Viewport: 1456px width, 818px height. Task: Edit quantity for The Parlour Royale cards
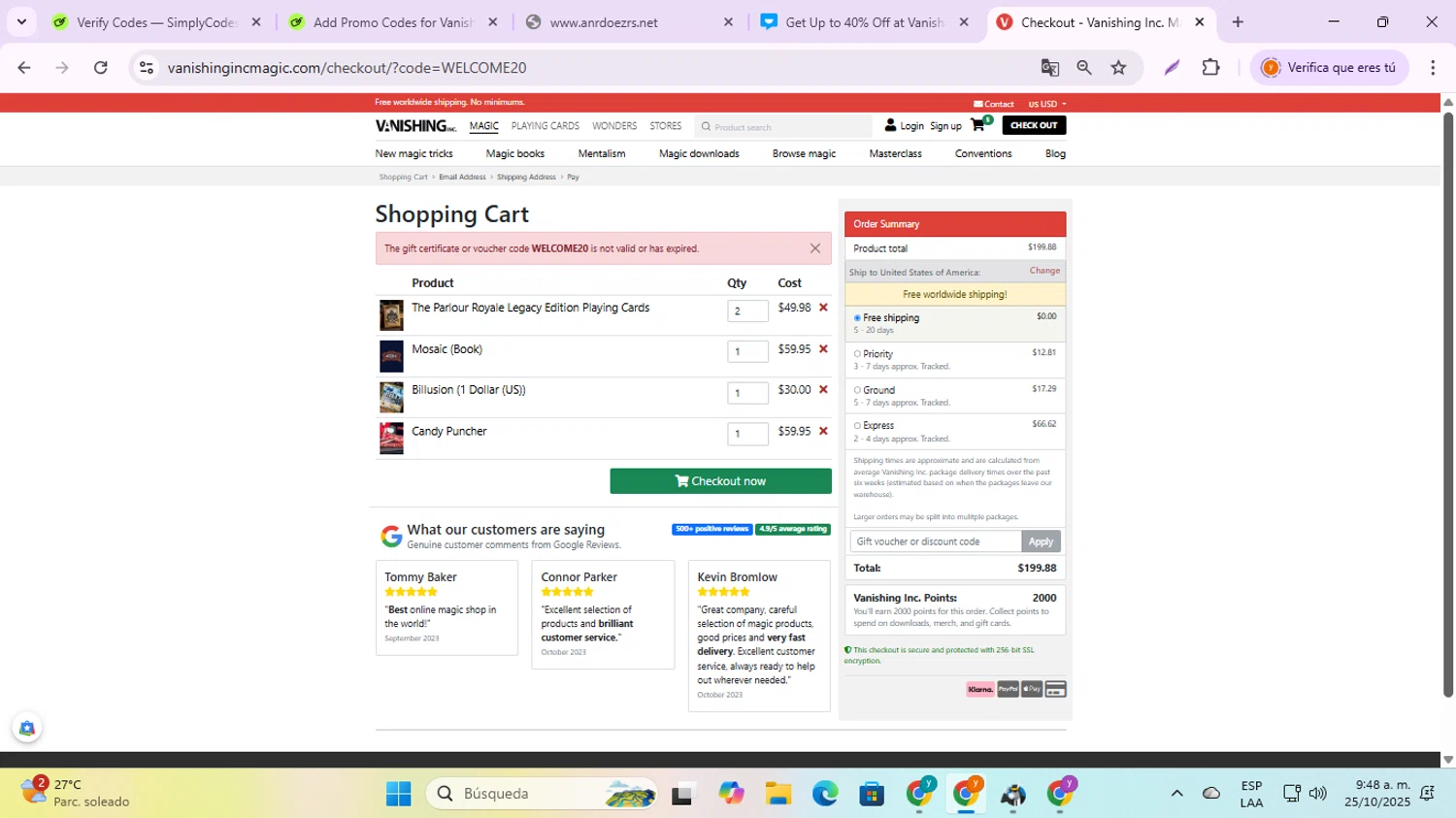point(747,311)
